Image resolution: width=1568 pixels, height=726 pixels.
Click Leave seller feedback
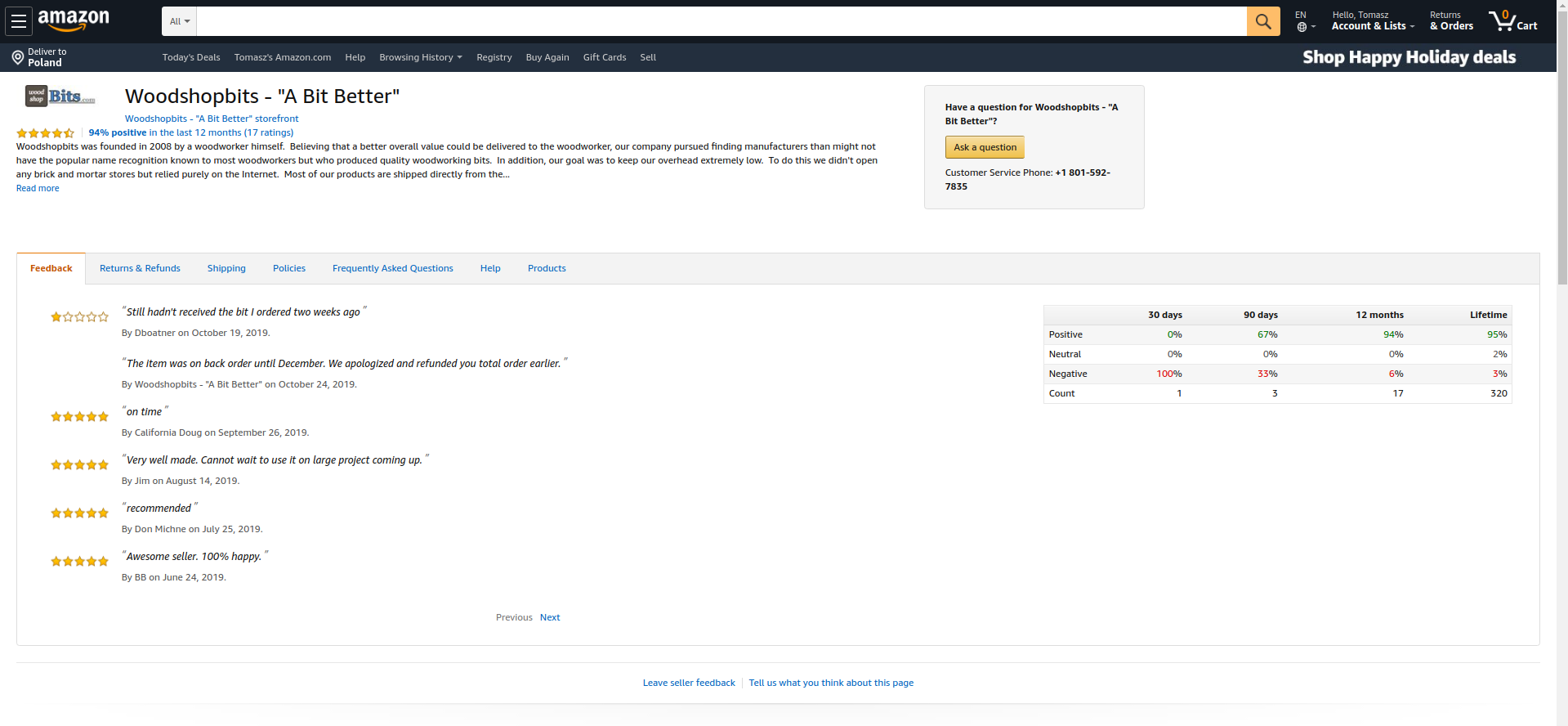(689, 683)
